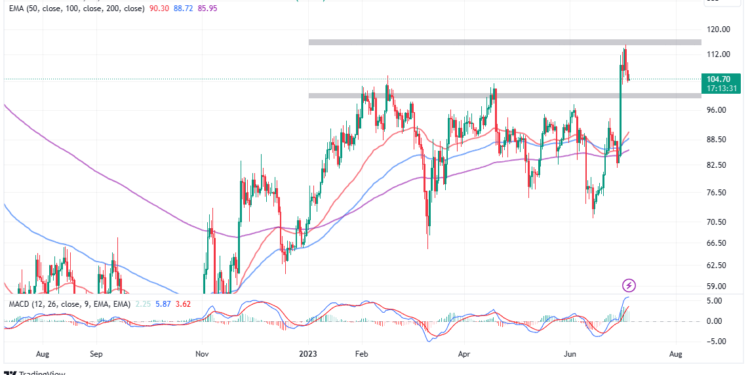Click the 2023 label on time axis
The image size is (750, 375).
[x=309, y=355]
